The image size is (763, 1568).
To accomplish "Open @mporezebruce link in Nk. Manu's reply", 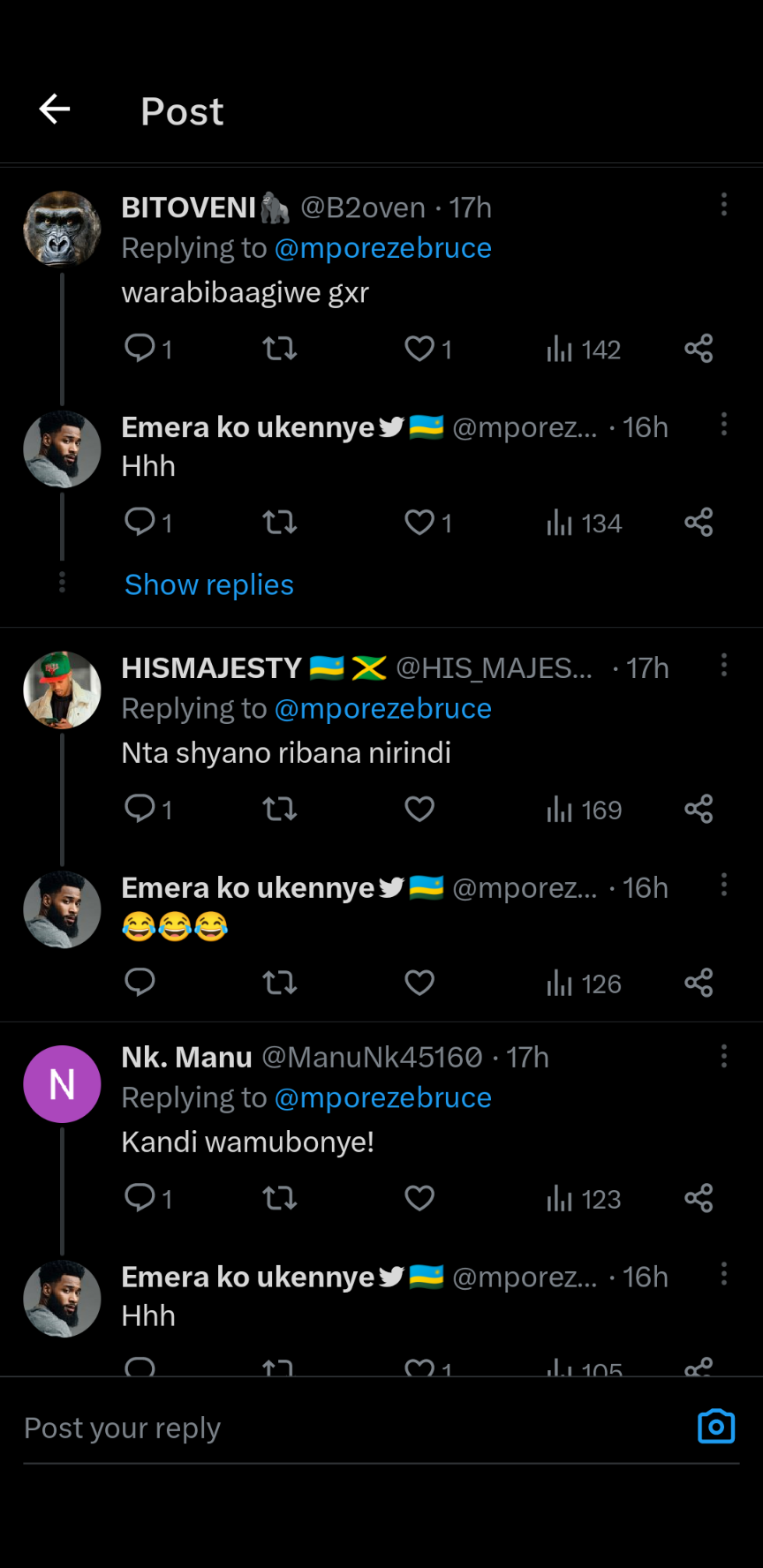I will click(x=383, y=1097).
